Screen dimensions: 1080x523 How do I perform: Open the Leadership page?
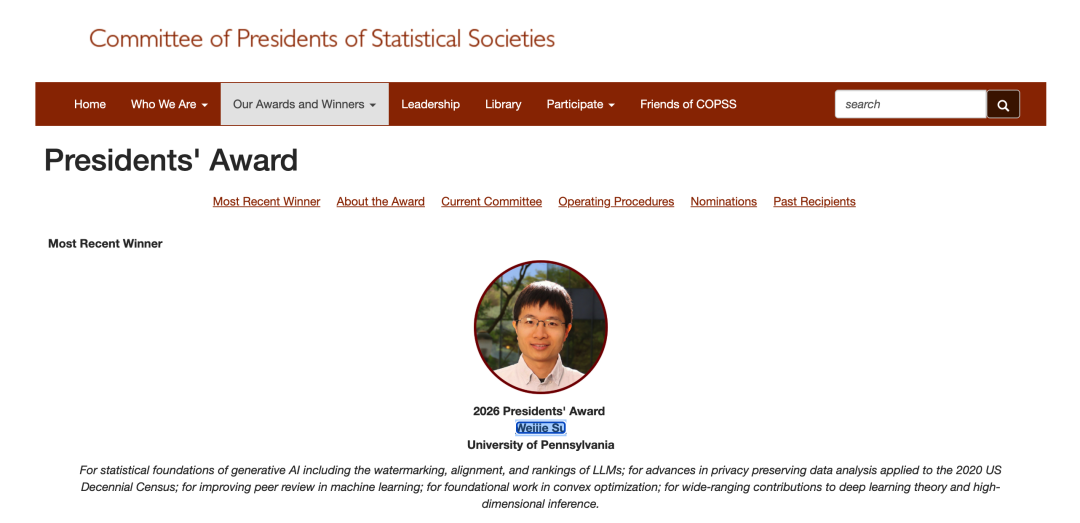point(430,105)
